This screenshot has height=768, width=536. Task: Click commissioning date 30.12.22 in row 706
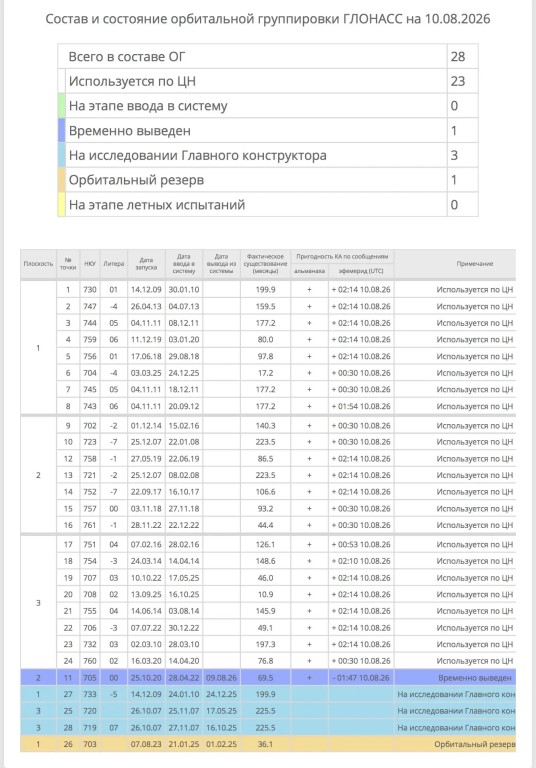point(184,627)
